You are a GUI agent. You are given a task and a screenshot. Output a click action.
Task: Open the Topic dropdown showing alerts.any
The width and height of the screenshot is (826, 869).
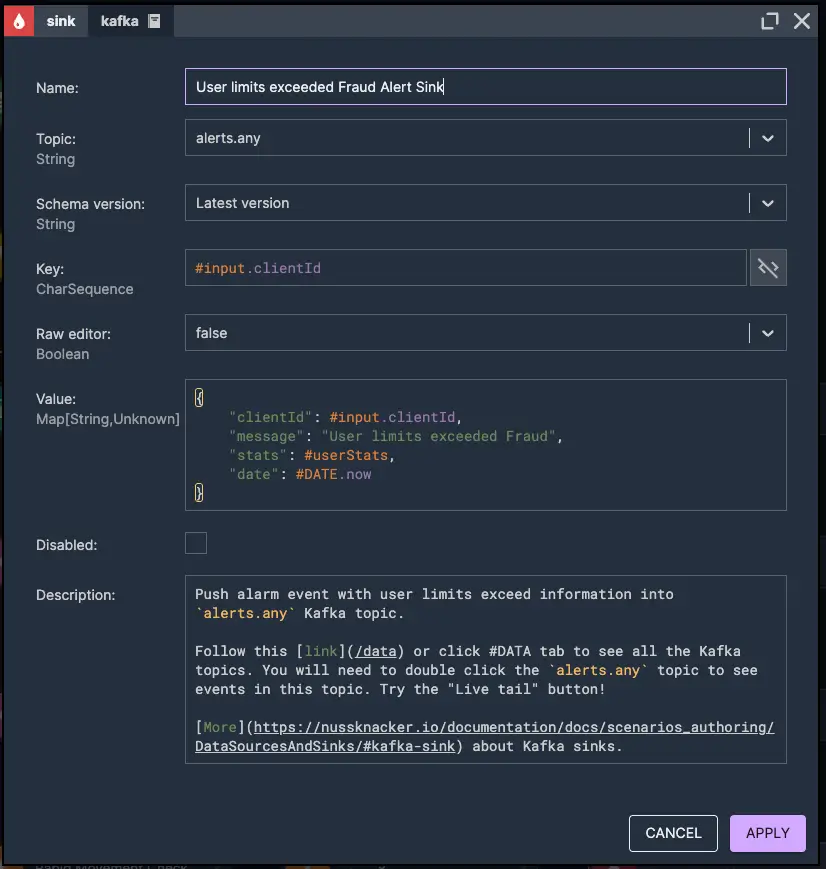coord(486,138)
